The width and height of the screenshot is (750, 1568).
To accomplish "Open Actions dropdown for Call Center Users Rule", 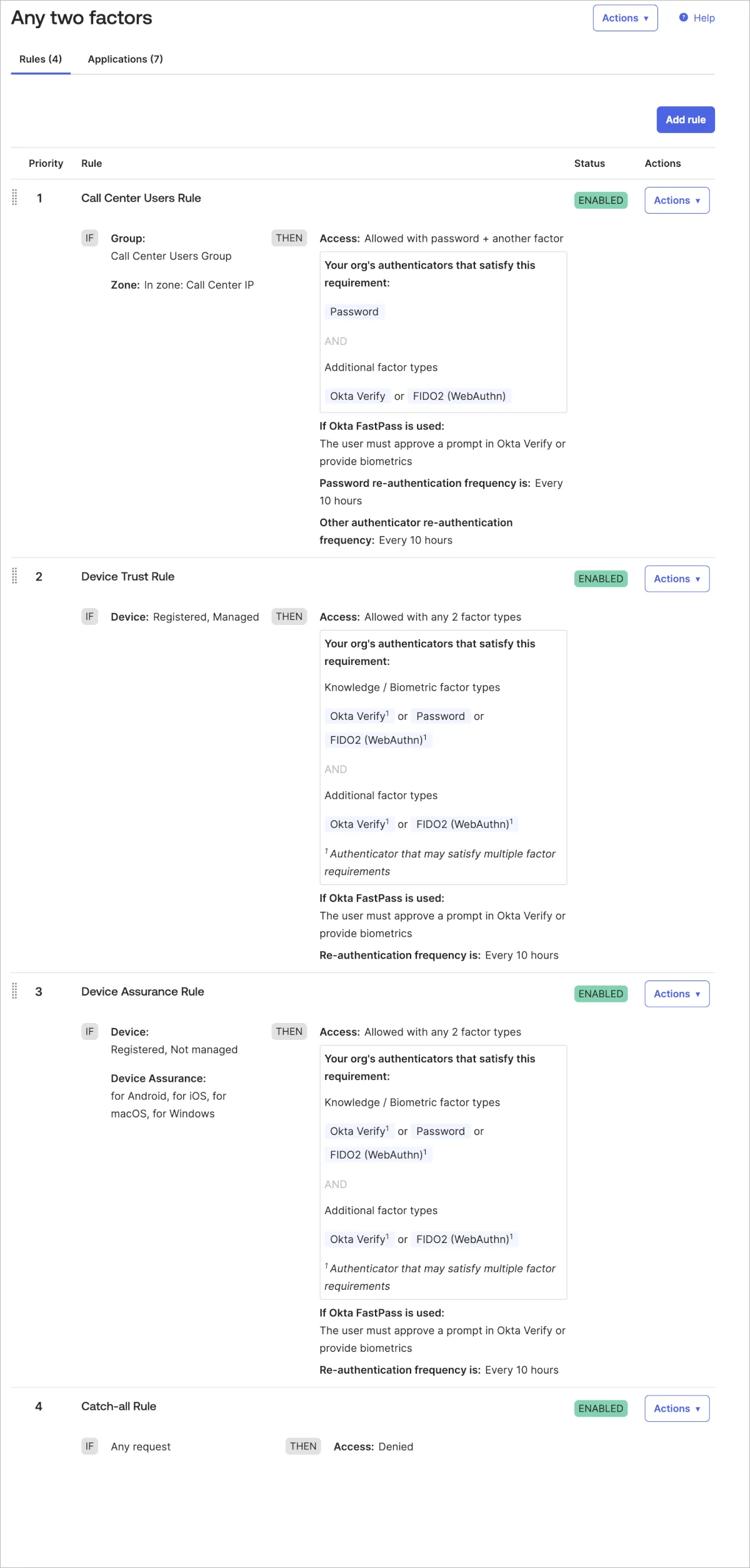I will (676, 201).
